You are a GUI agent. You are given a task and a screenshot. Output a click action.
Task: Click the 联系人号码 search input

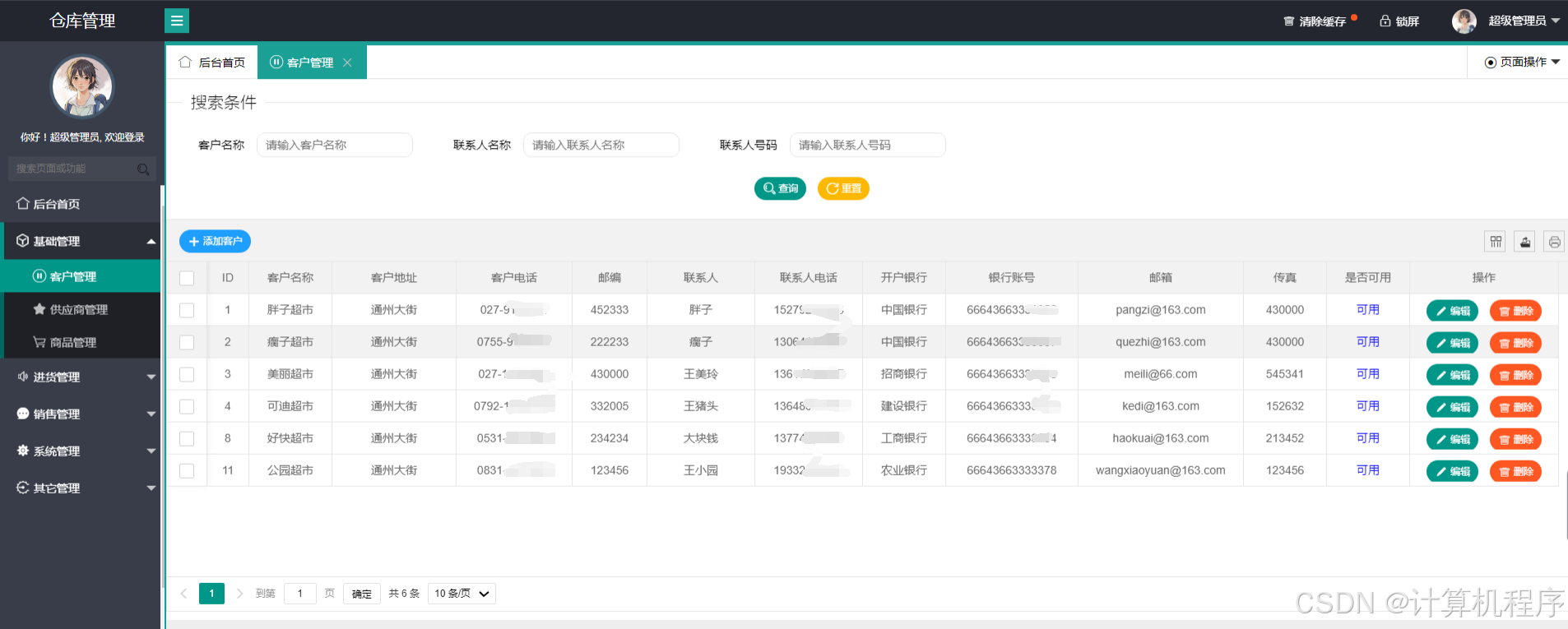click(x=868, y=145)
